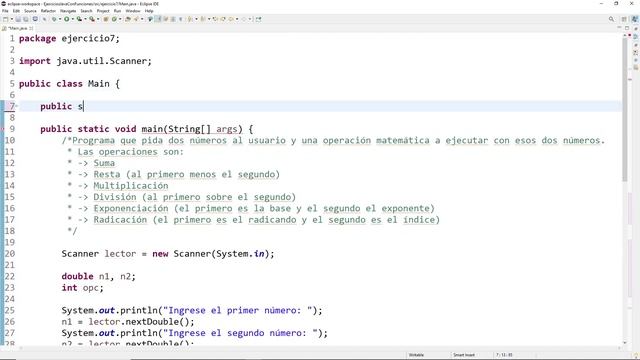Click 'int opc;' line
Image resolution: width=640 pixels, height=360 pixels.
pyautogui.click(x=82, y=288)
